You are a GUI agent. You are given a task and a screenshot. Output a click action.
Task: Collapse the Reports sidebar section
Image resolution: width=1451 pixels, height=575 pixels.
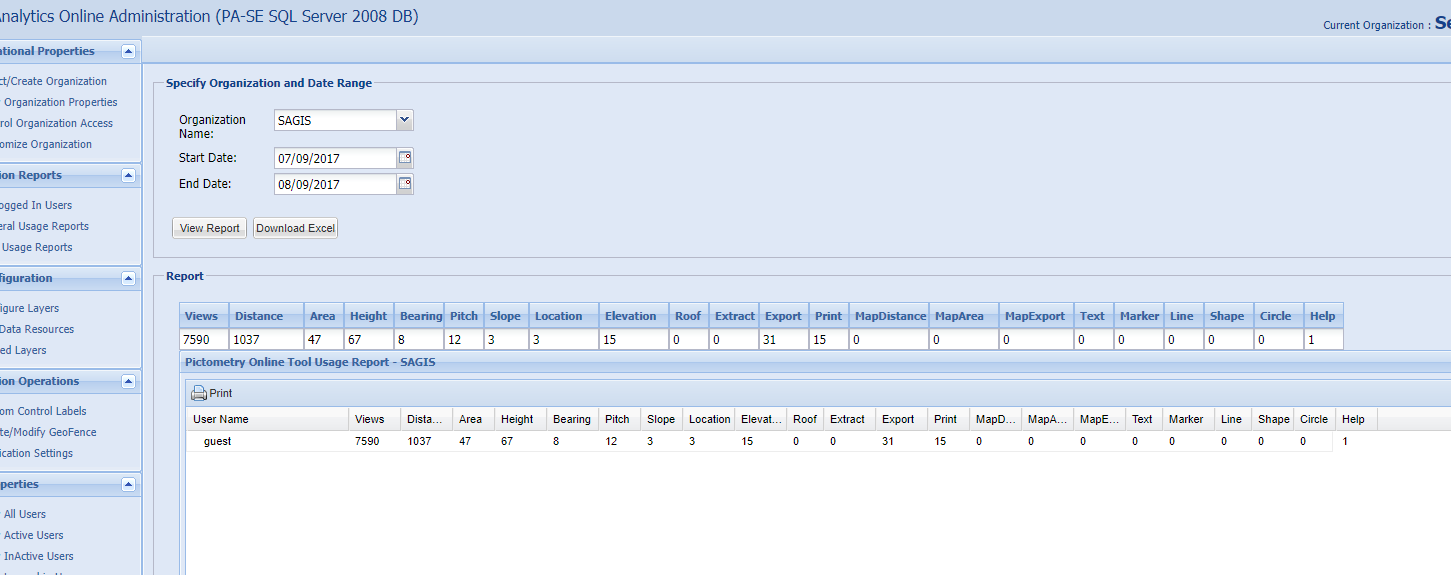128,175
